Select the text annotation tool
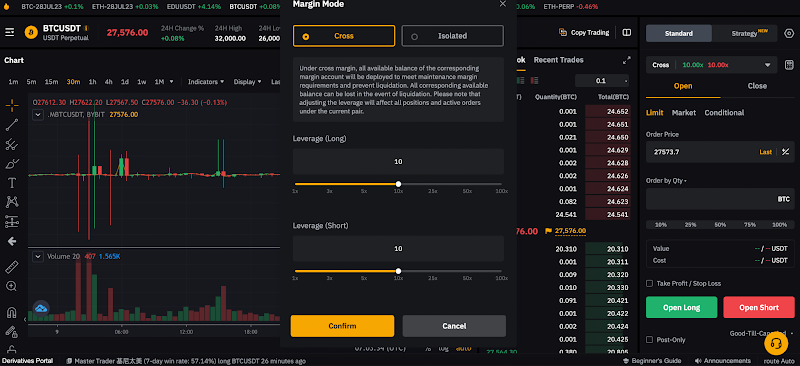800x366 pixels. 12,183
